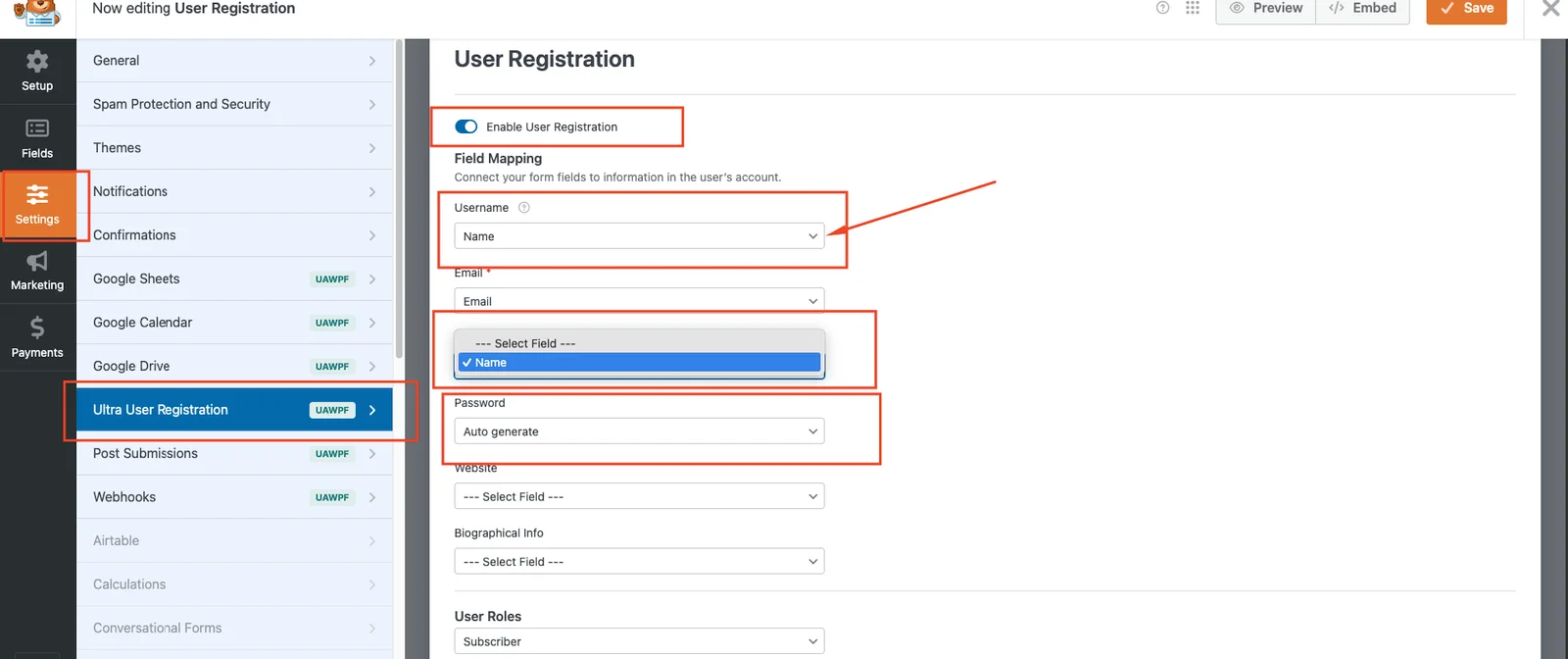The height and width of the screenshot is (659, 1568).
Task: Open the Biographical Info dropdown
Action: (639, 562)
